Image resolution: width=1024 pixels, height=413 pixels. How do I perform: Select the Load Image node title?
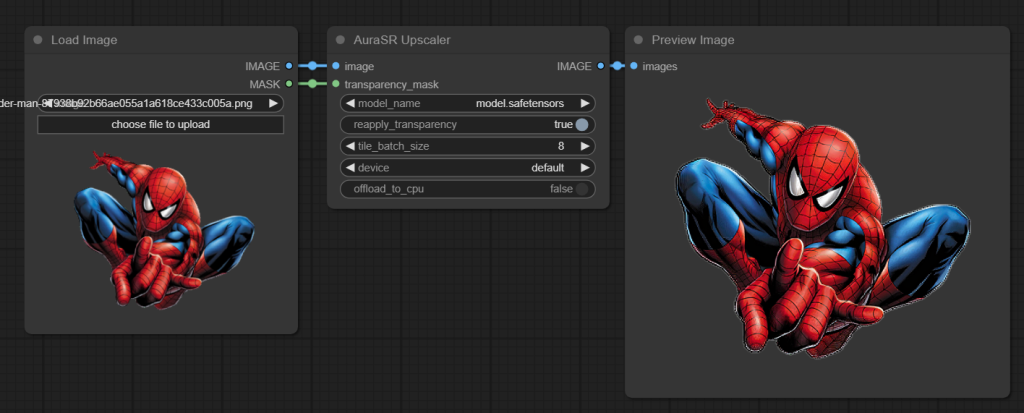[84, 40]
